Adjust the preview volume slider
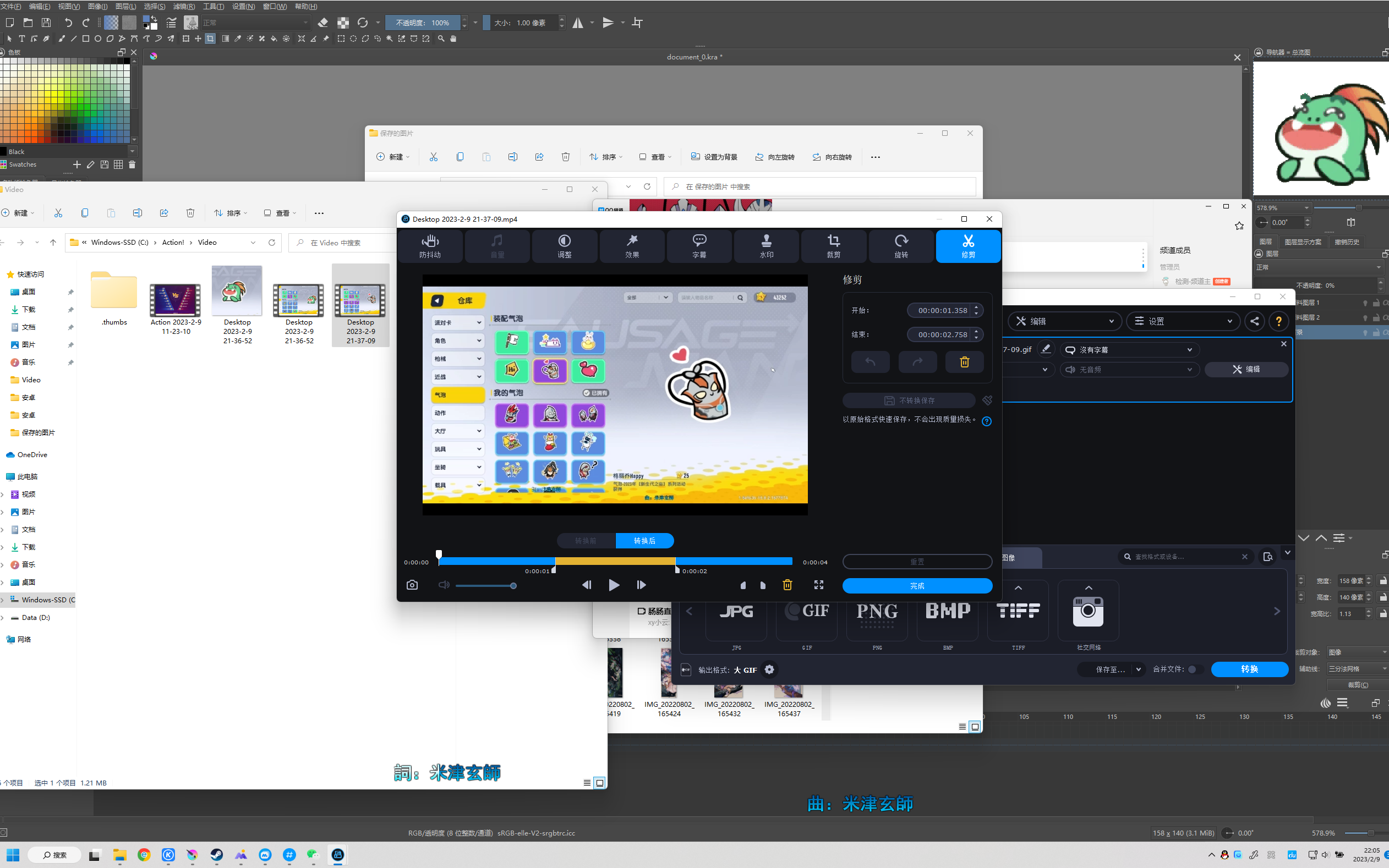 point(486,586)
